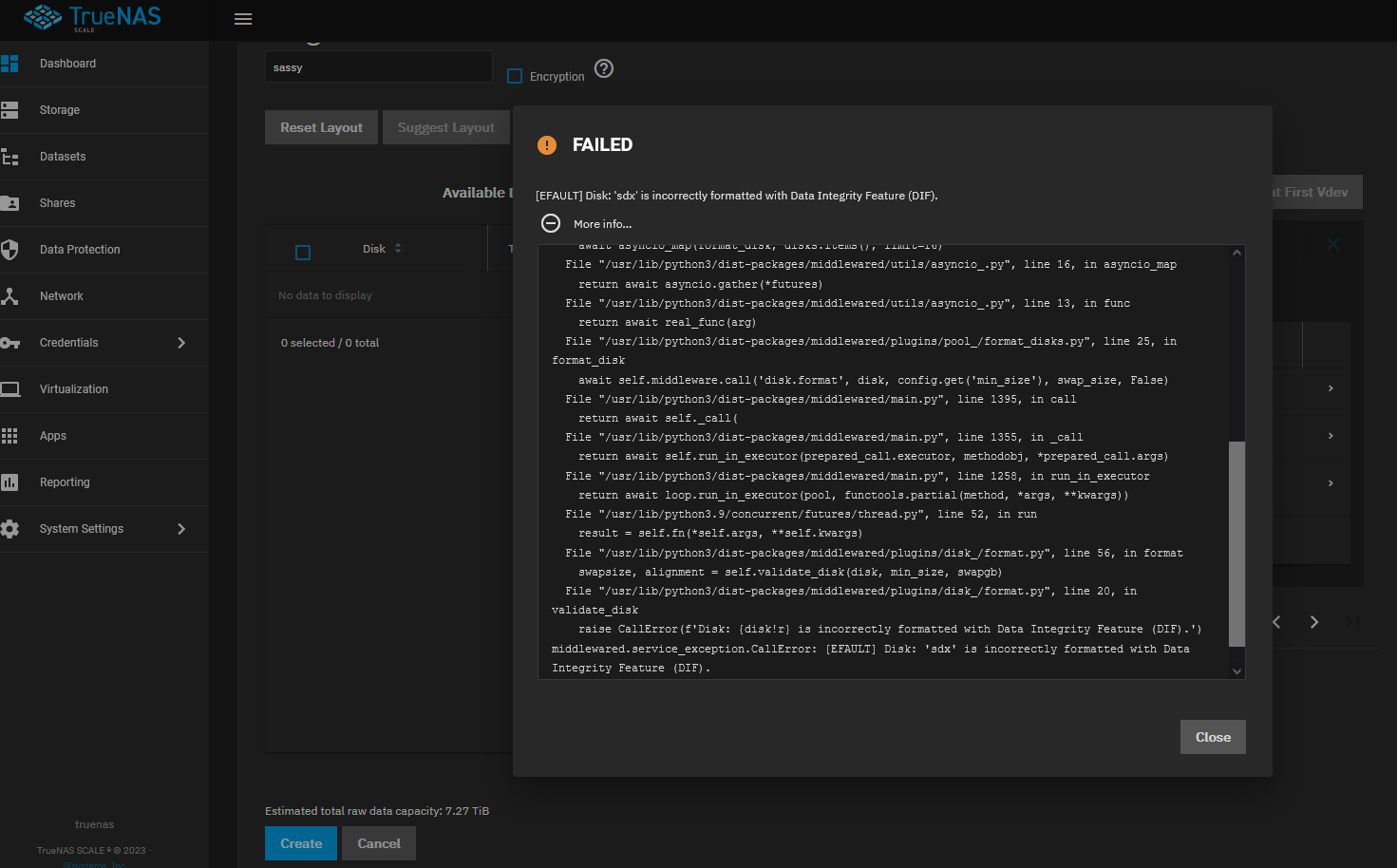Click 'No data to display' text

click(x=325, y=295)
